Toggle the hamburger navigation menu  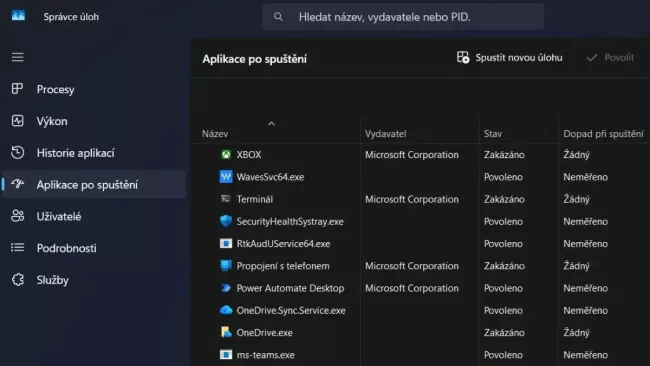point(17,57)
